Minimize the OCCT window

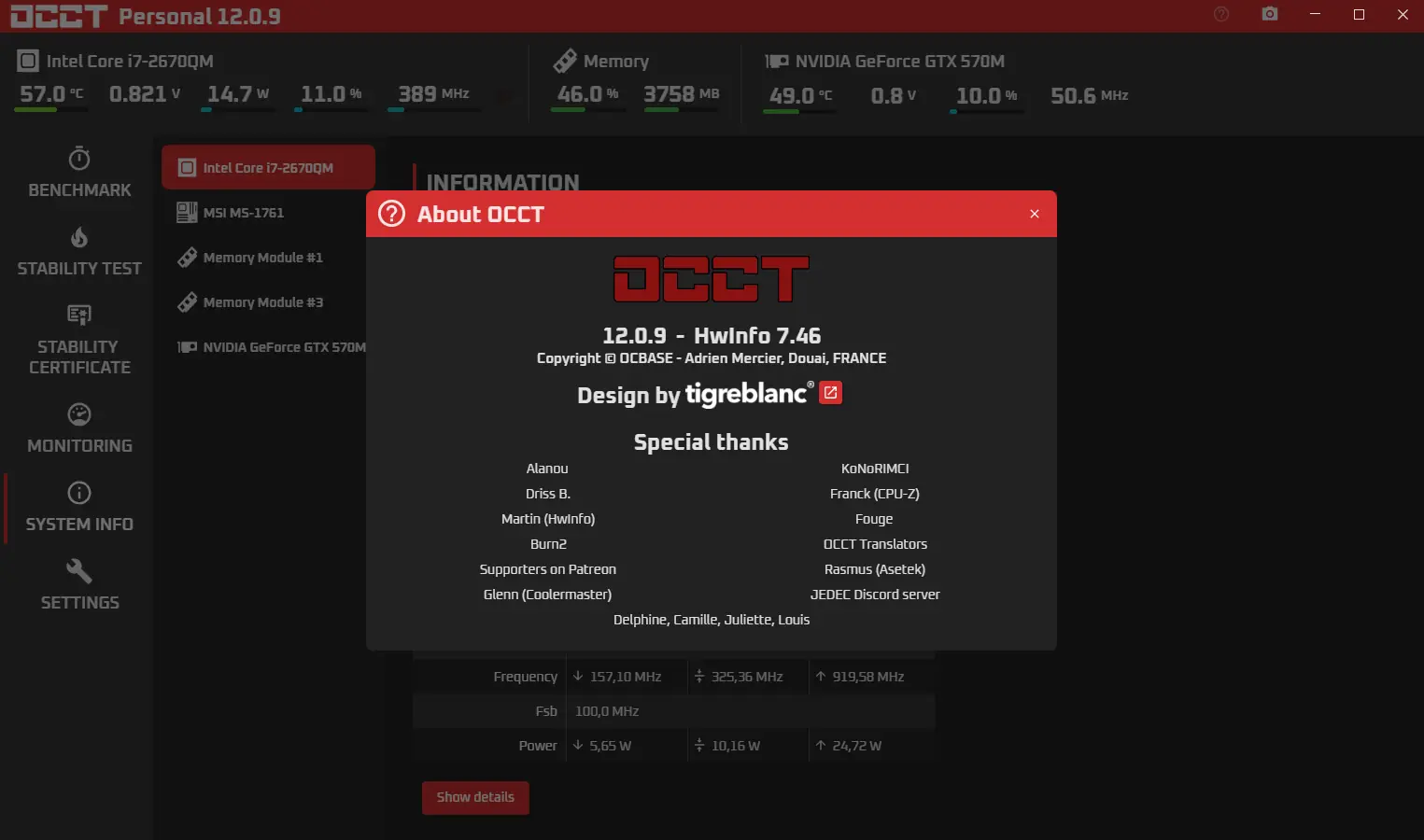(x=1315, y=14)
